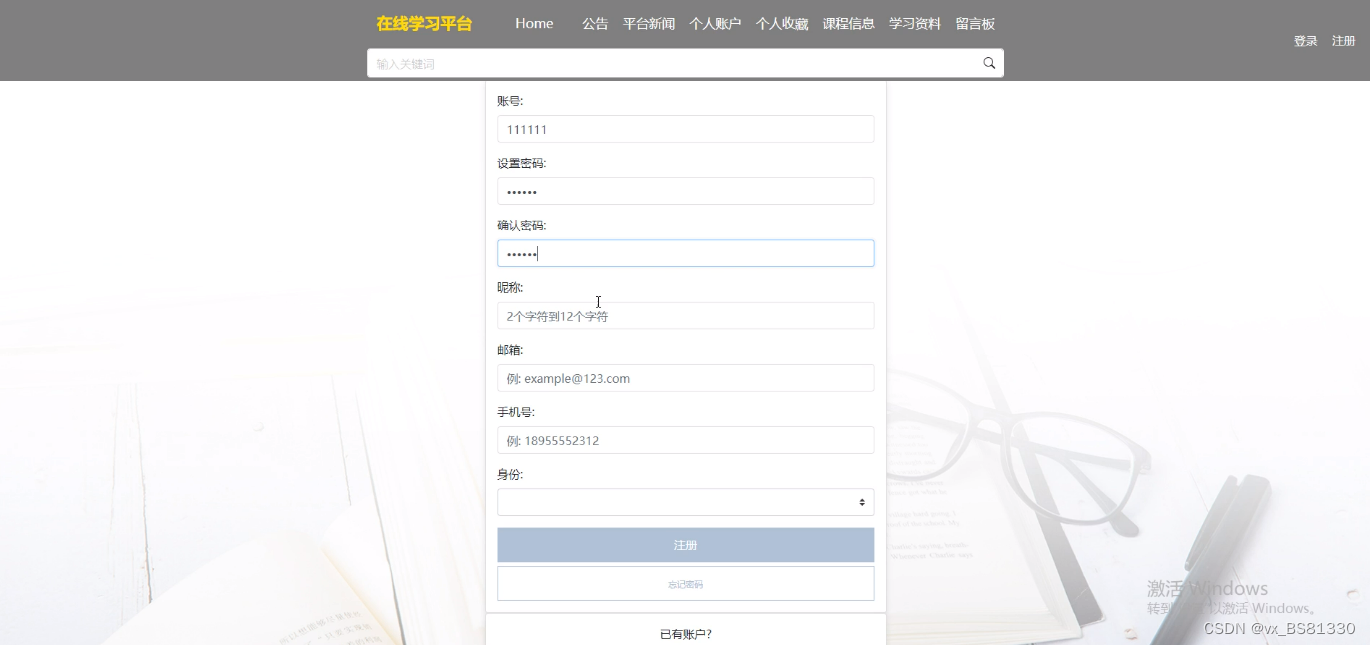Focus the 邮箱 email input
Viewport: 1370px width, 645px height.
685,378
